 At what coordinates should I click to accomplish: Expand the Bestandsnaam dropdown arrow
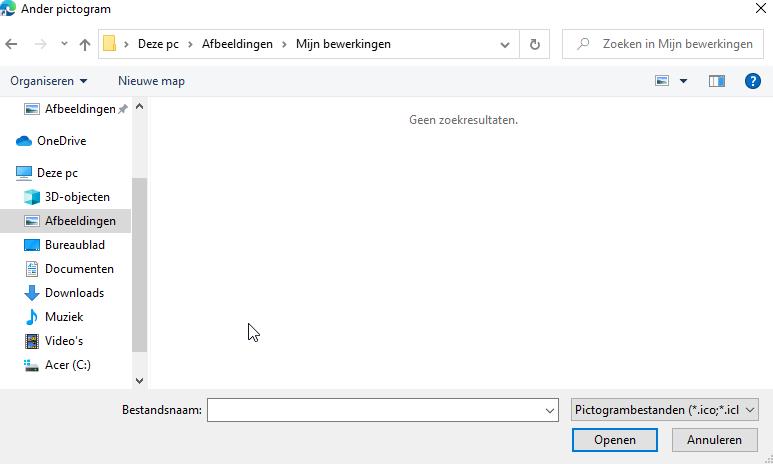[550, 411]
